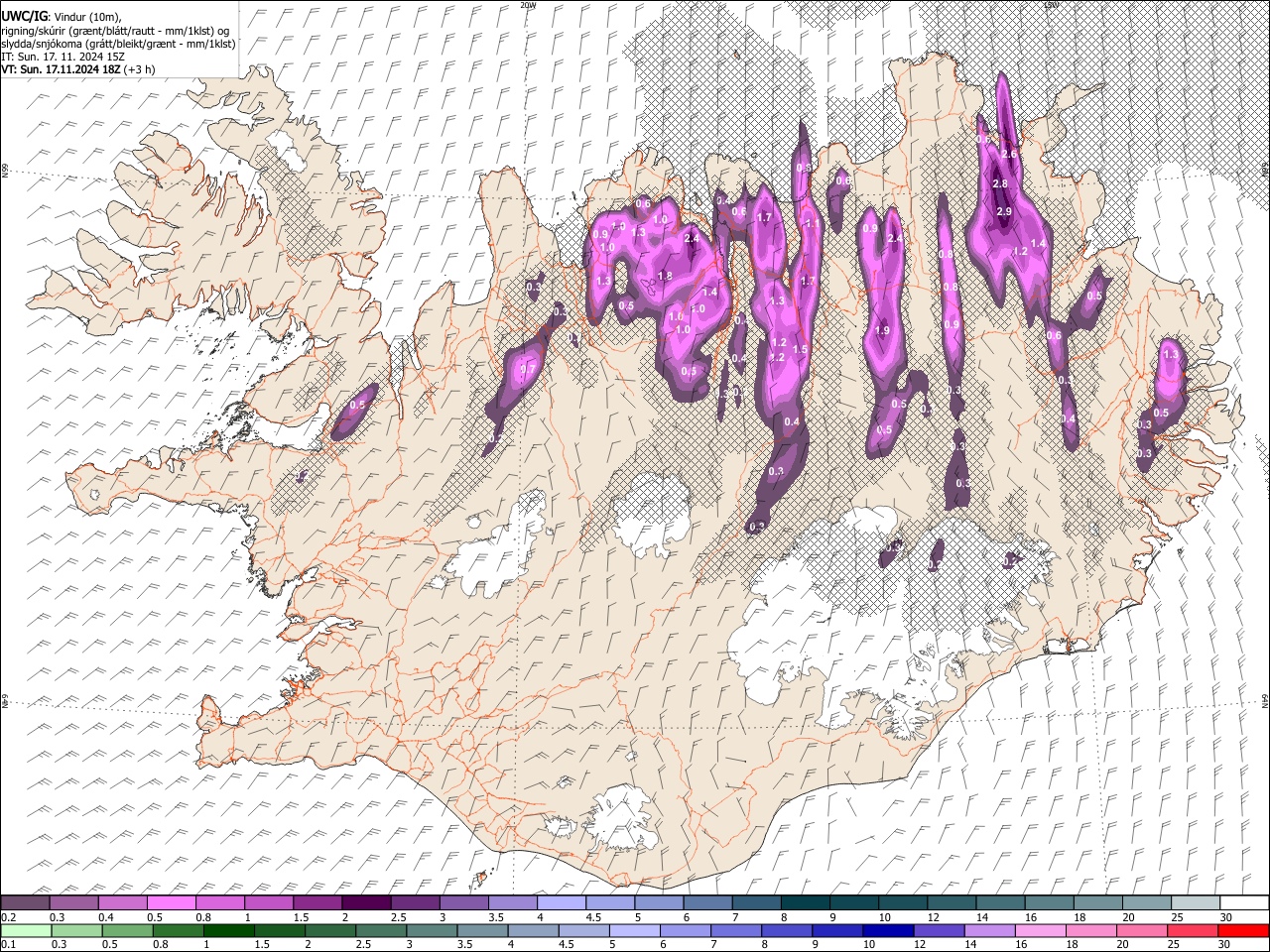Select the bright pink 0.5–0.8 swatch, upper legend bar
Screen dimensions: 1270x952
tap(172, 903)
